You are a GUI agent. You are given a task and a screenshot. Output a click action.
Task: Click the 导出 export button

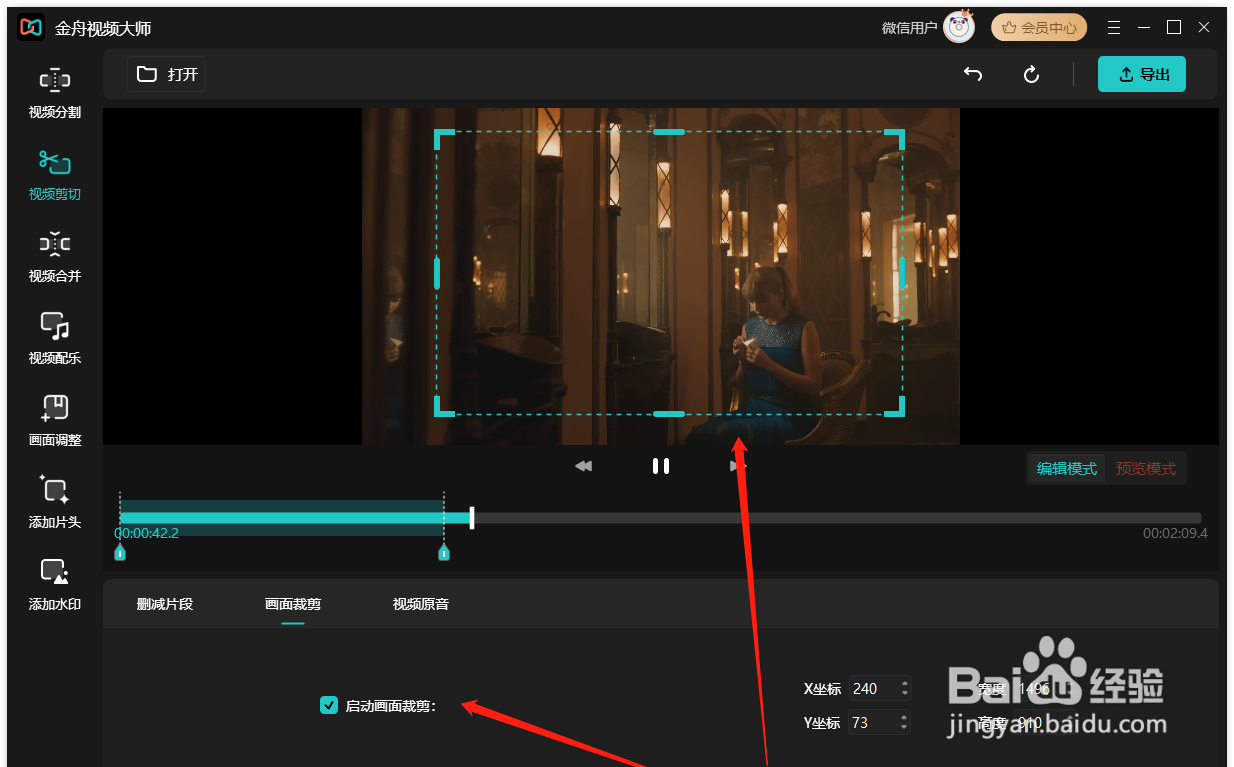click(1142, 74)
